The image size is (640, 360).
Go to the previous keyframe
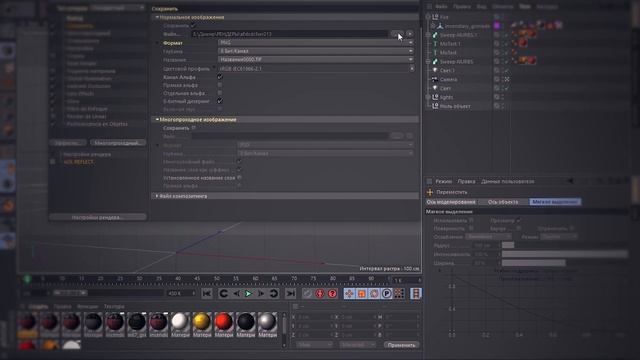(x=224, y=293)
